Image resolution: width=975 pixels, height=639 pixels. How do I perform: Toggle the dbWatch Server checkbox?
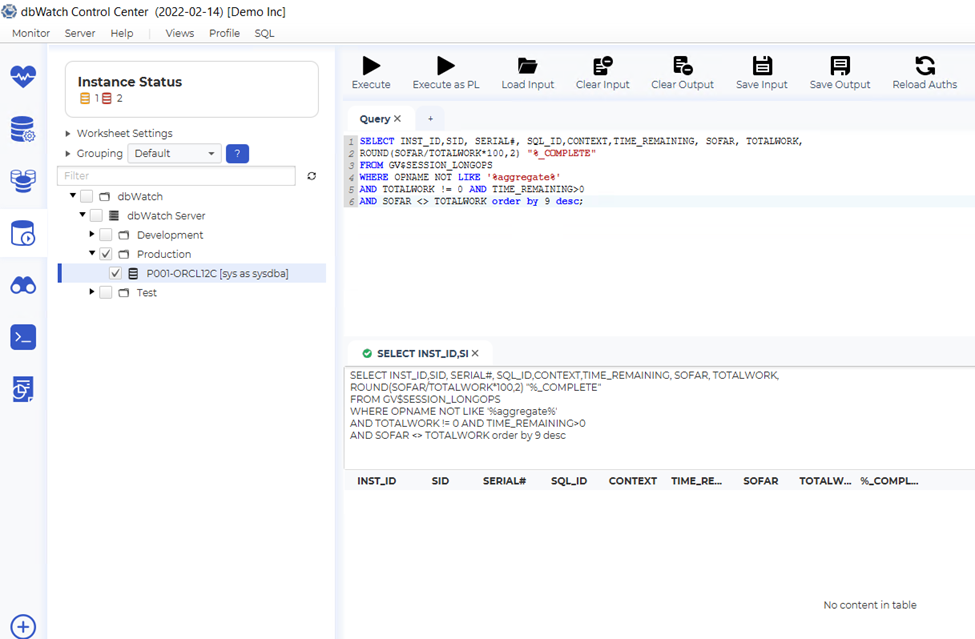tap(96, 216)
